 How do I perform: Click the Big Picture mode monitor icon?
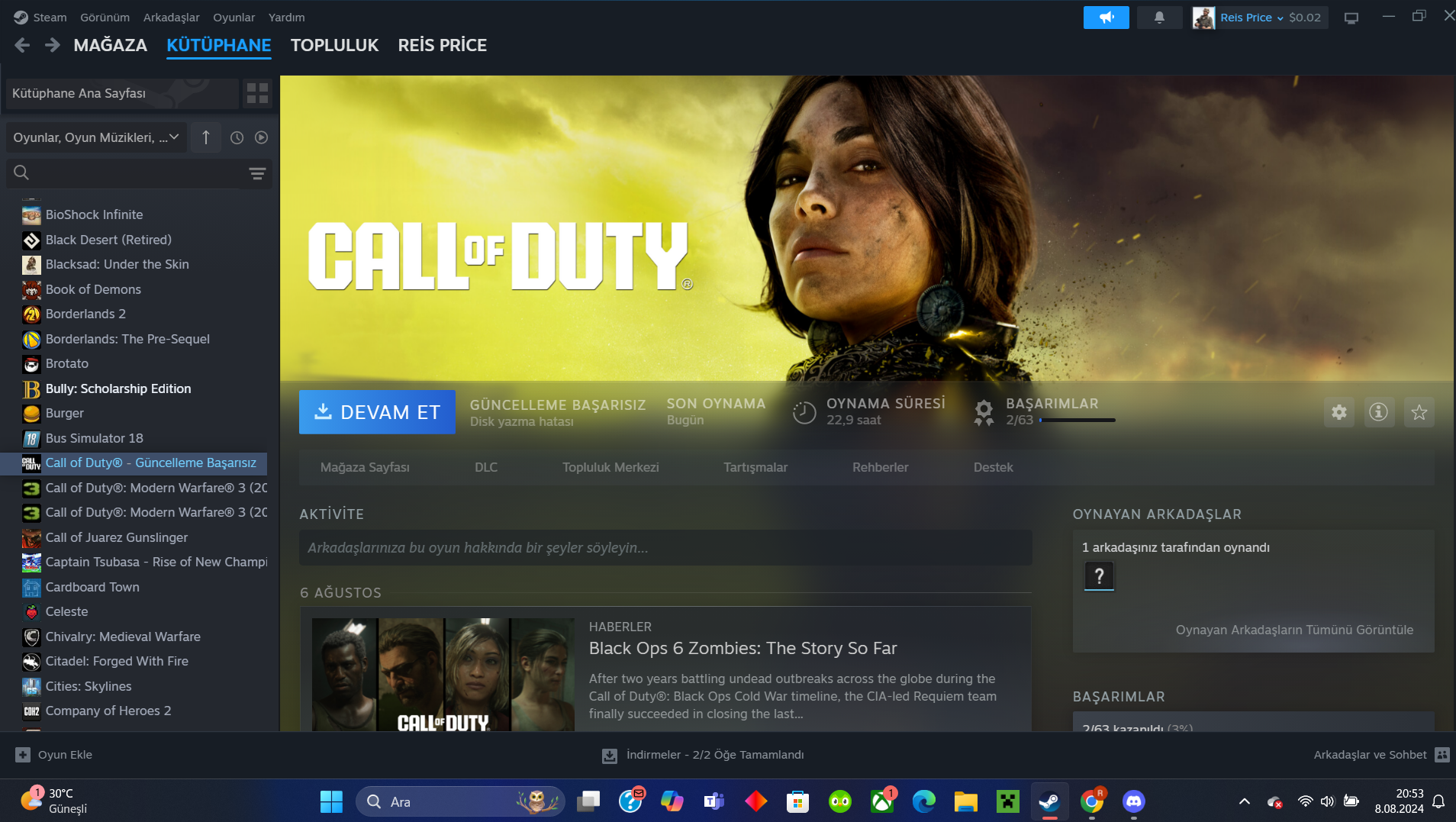click(1351, 18)
